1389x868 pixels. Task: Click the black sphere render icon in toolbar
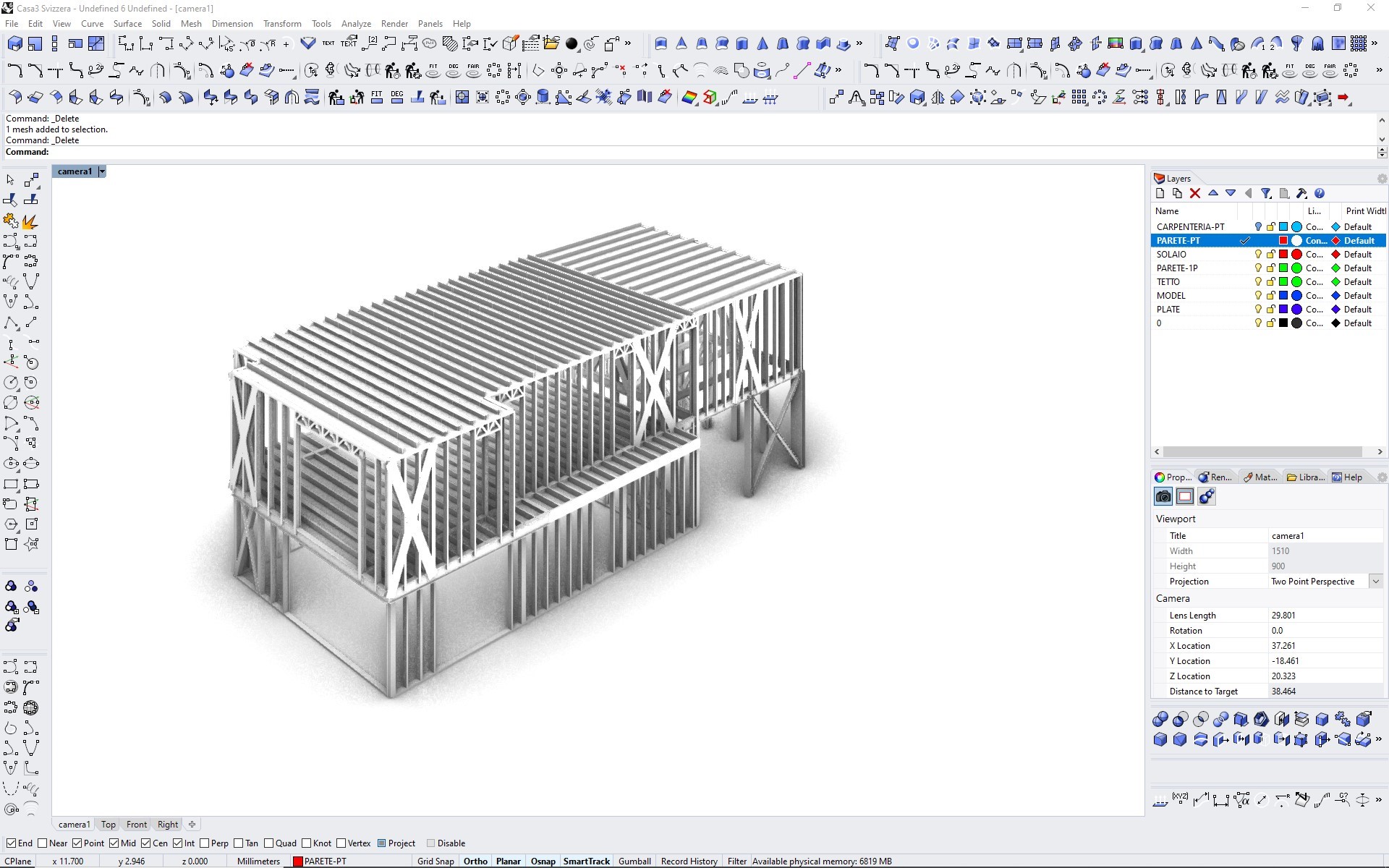(x=572, y=44)
